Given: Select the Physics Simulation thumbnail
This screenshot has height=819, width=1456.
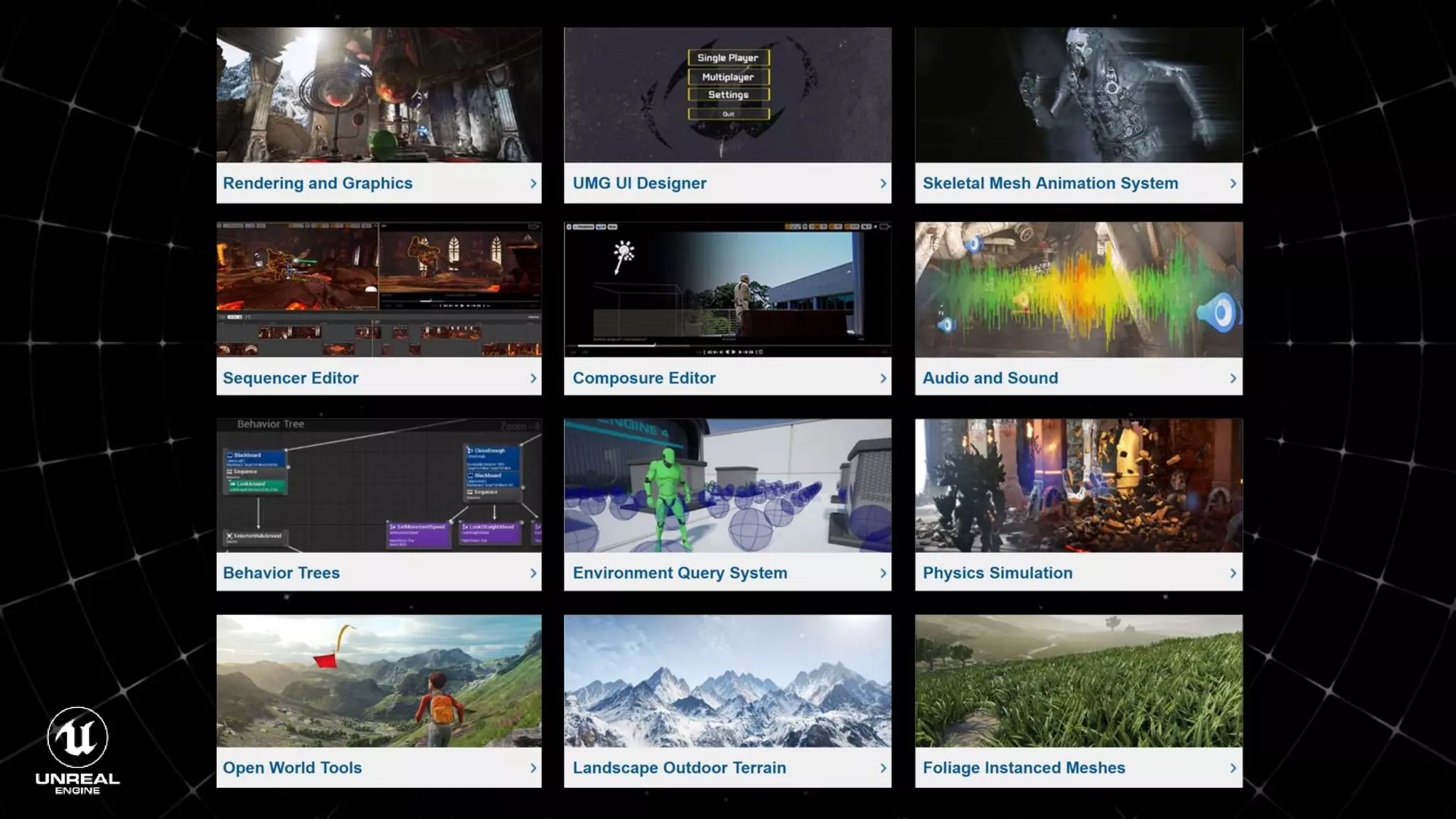Looking at the screenshot, I should pos(1078,486).
